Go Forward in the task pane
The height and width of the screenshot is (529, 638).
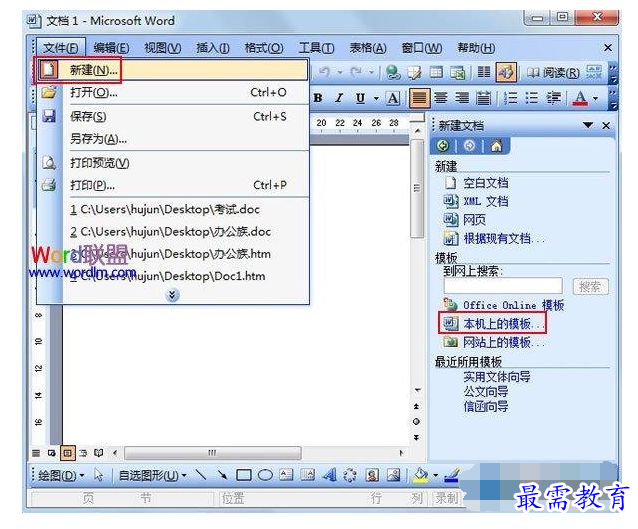click(x=469, y=146)
